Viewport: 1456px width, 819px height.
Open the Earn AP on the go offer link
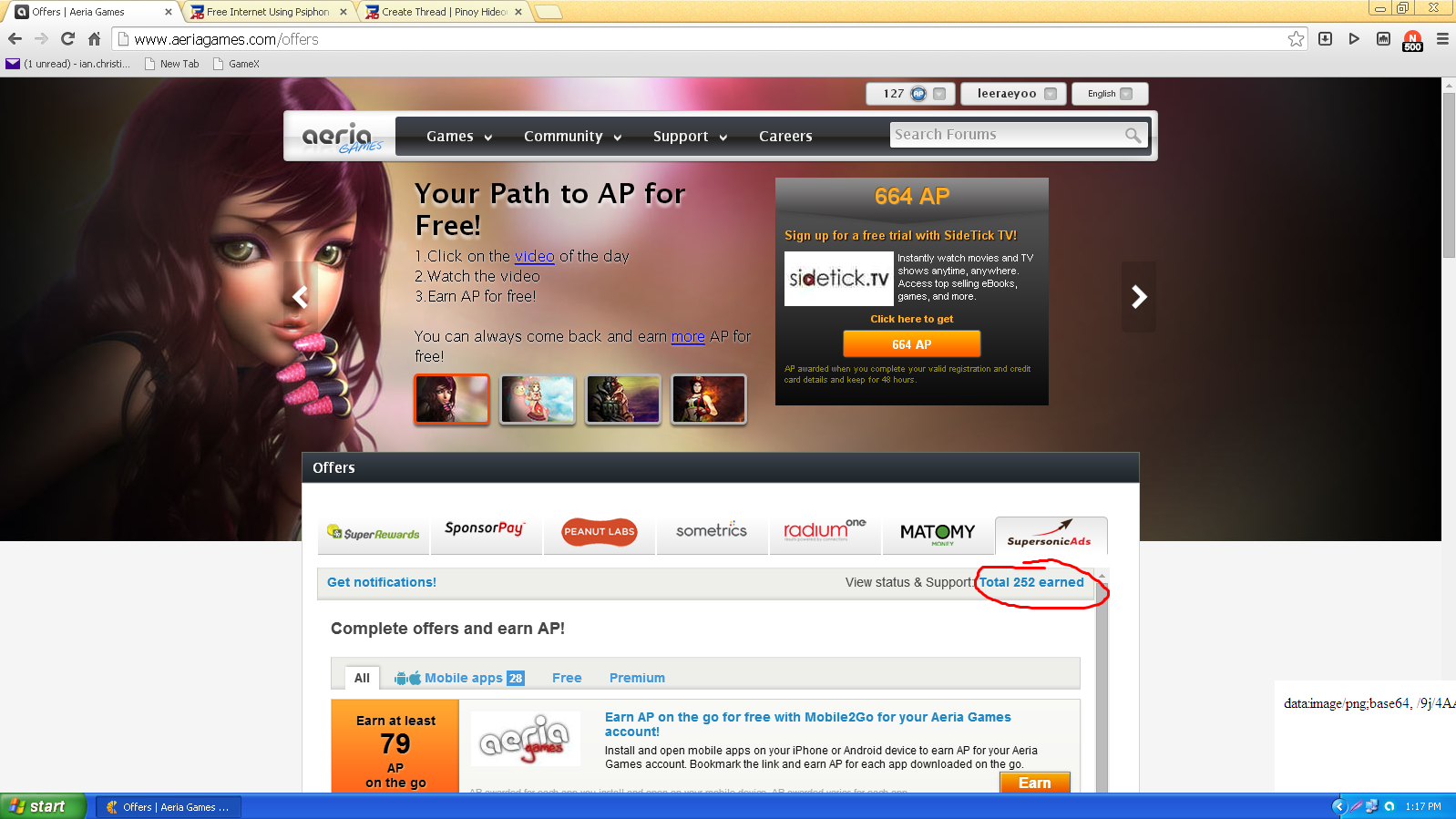point(808,724)
